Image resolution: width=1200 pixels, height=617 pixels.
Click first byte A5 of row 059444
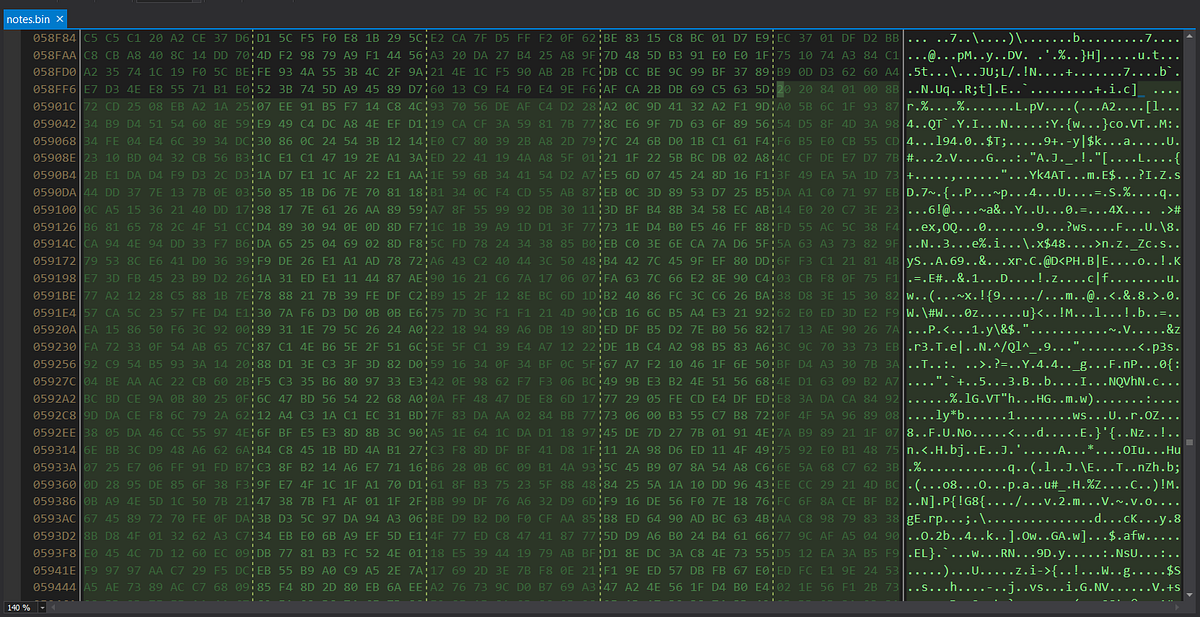pyautogui.click(x=90, y=586)
